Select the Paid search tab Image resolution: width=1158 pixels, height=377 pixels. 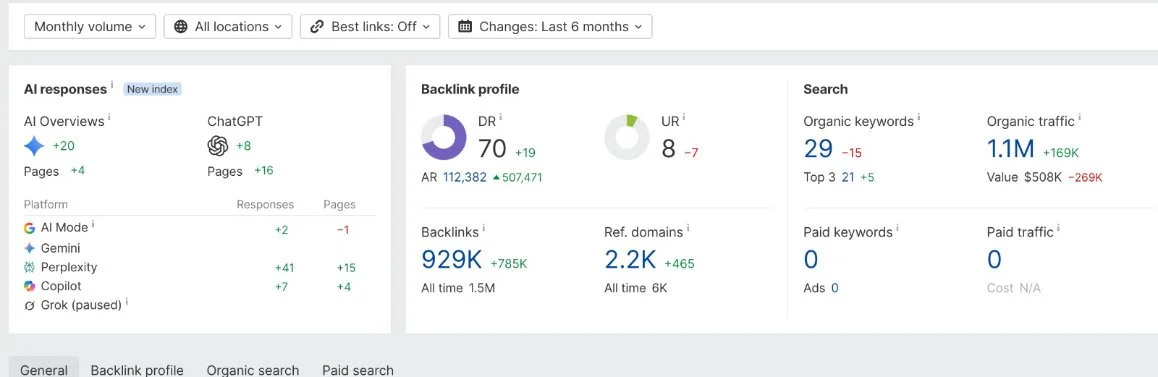(358, 370)
